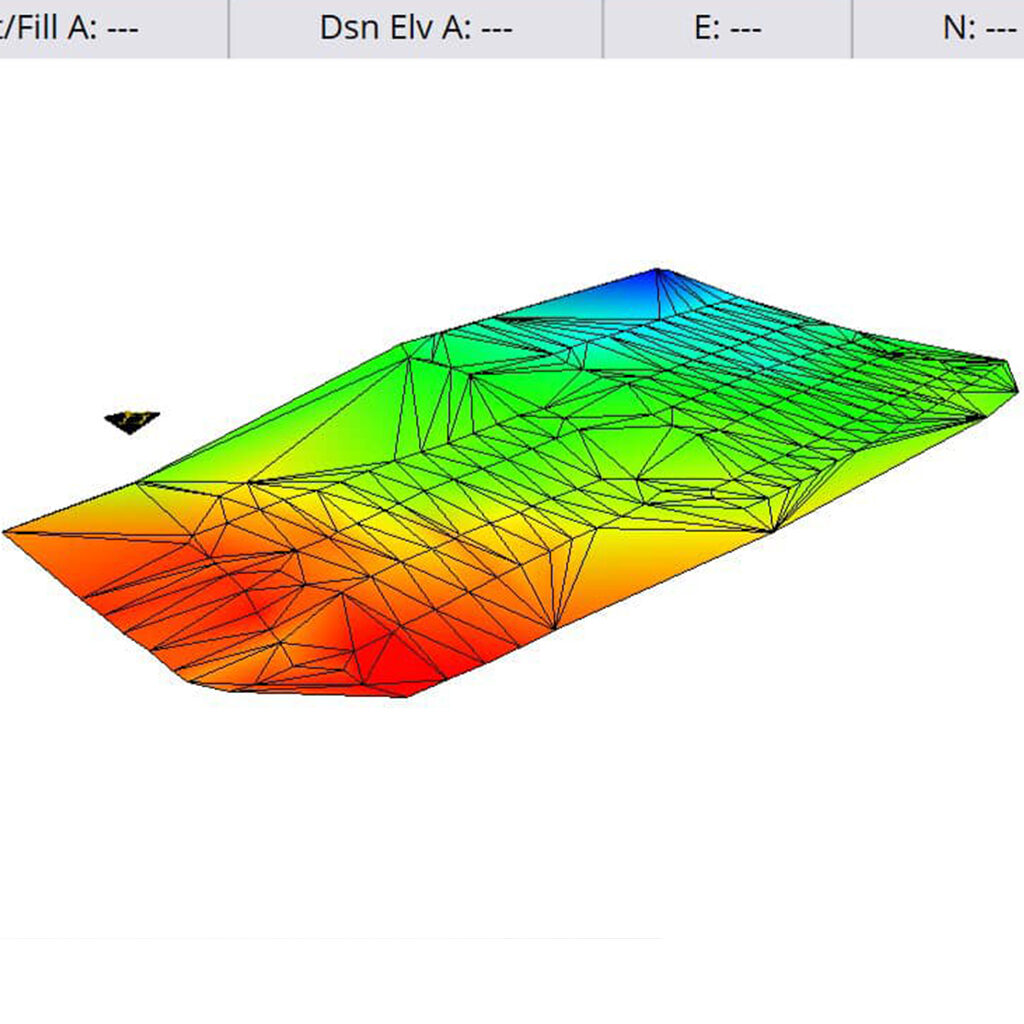Image resolution: width=1024 pixels, height=1024 pixels.
Task: Pick the dark blue peak vertex of the surface
Action: [658, 269]
